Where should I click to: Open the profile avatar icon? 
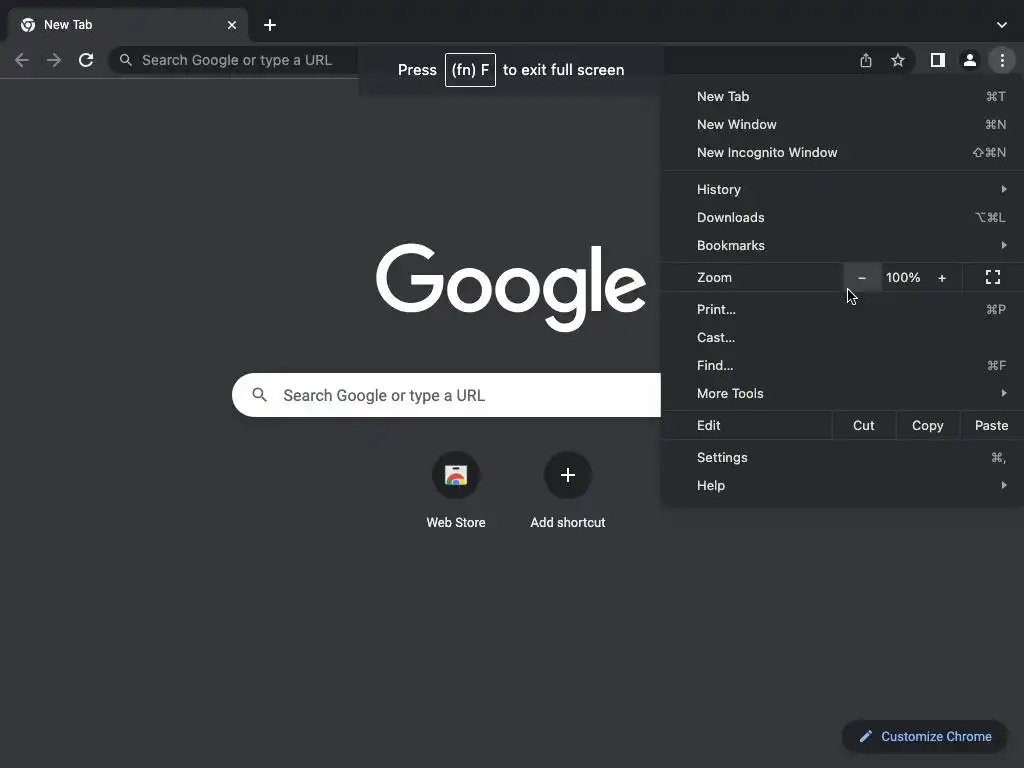970,60
